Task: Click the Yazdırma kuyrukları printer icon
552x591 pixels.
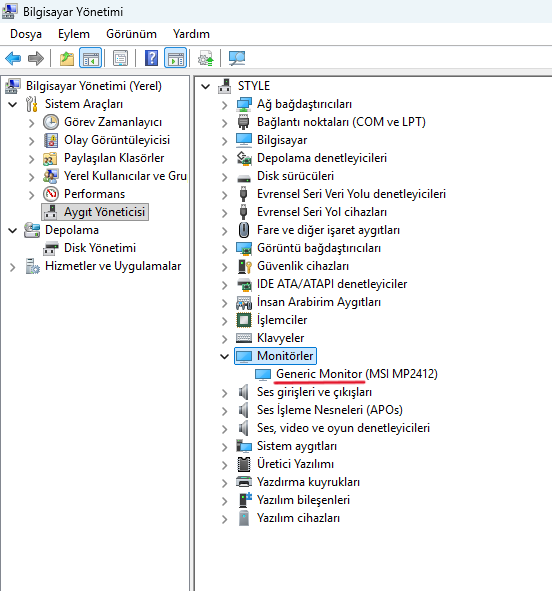Action: (x=244, y=481)
